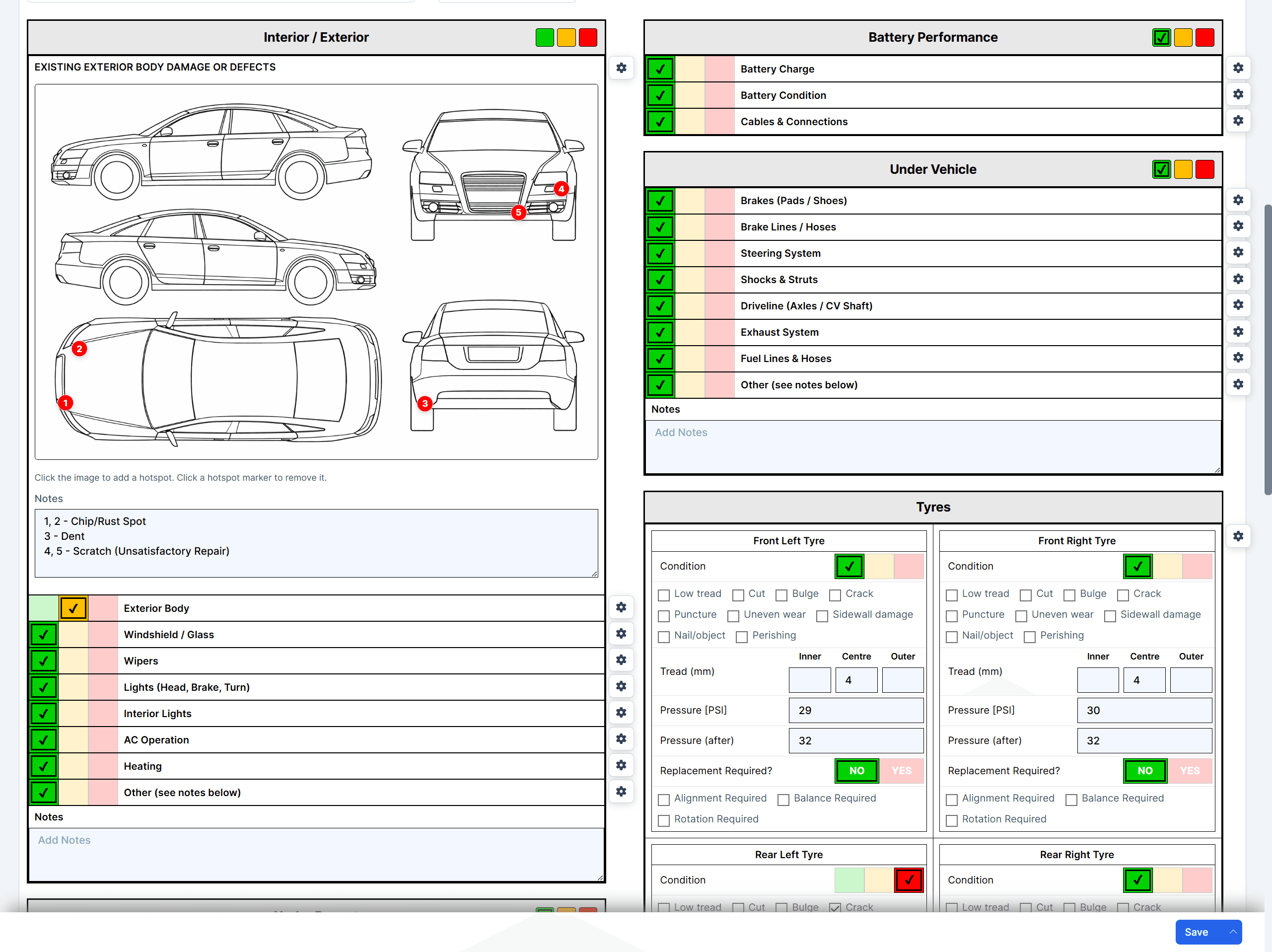Open settings gear for Battery Charge row

pyautogui.click(x=1238, y=68)
